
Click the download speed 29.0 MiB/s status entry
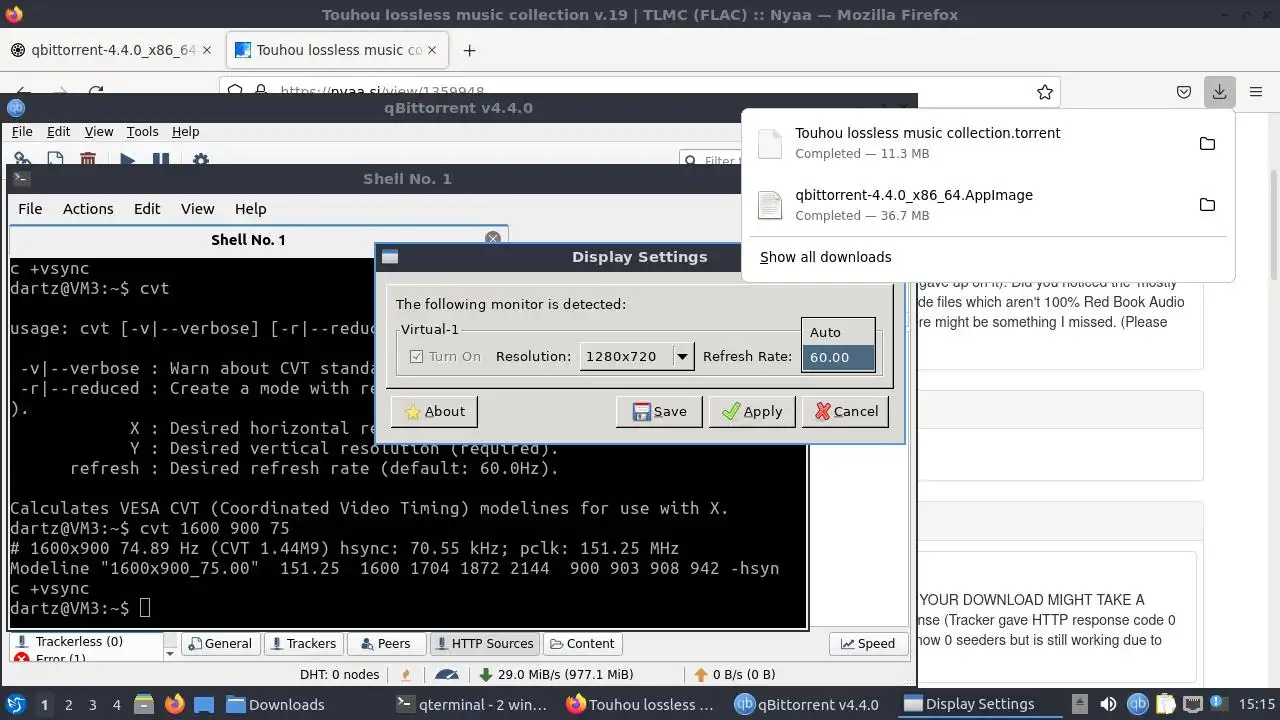click(556, 674)
